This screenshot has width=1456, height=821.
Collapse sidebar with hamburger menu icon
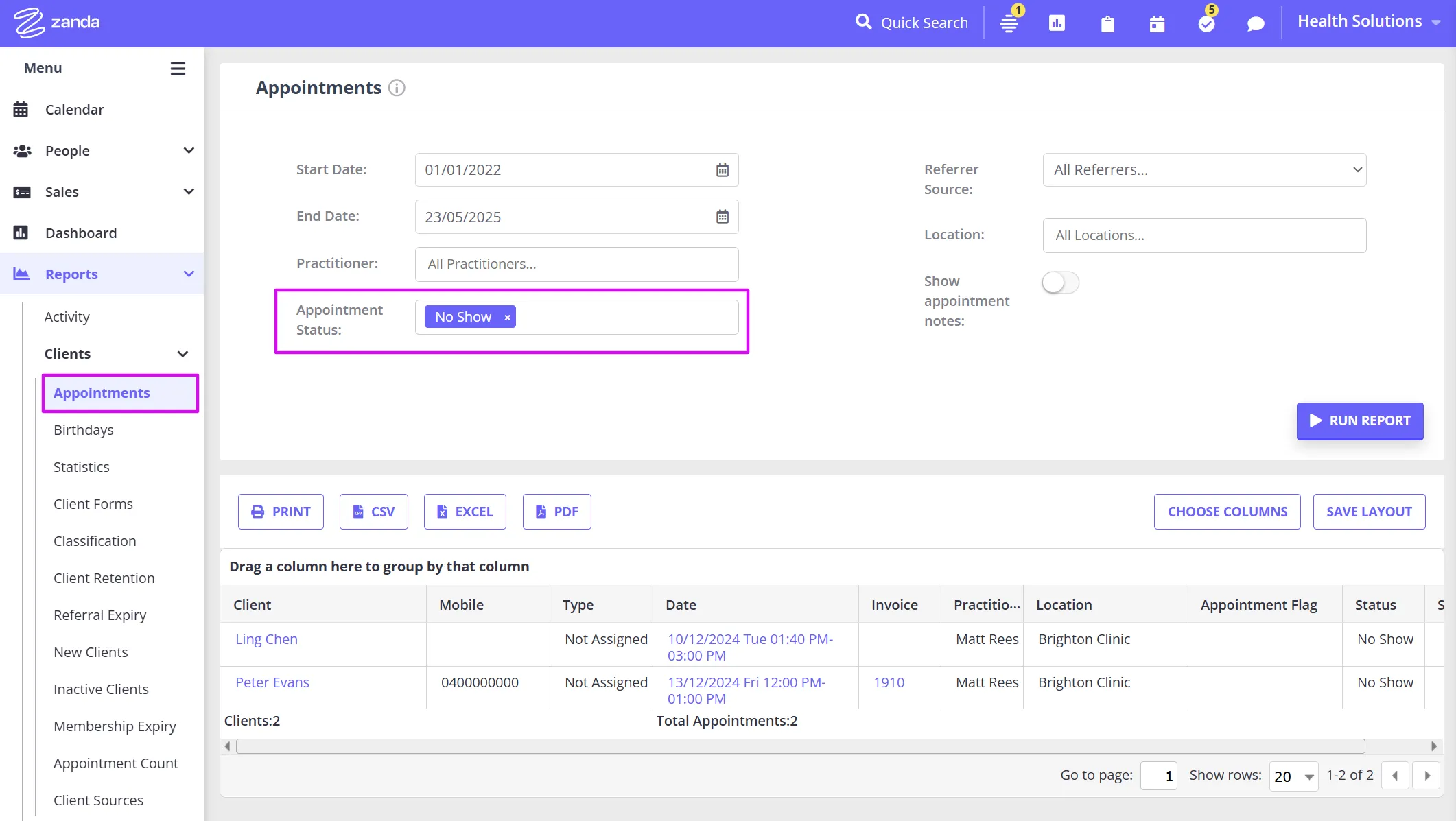click(x=178, y=69)
